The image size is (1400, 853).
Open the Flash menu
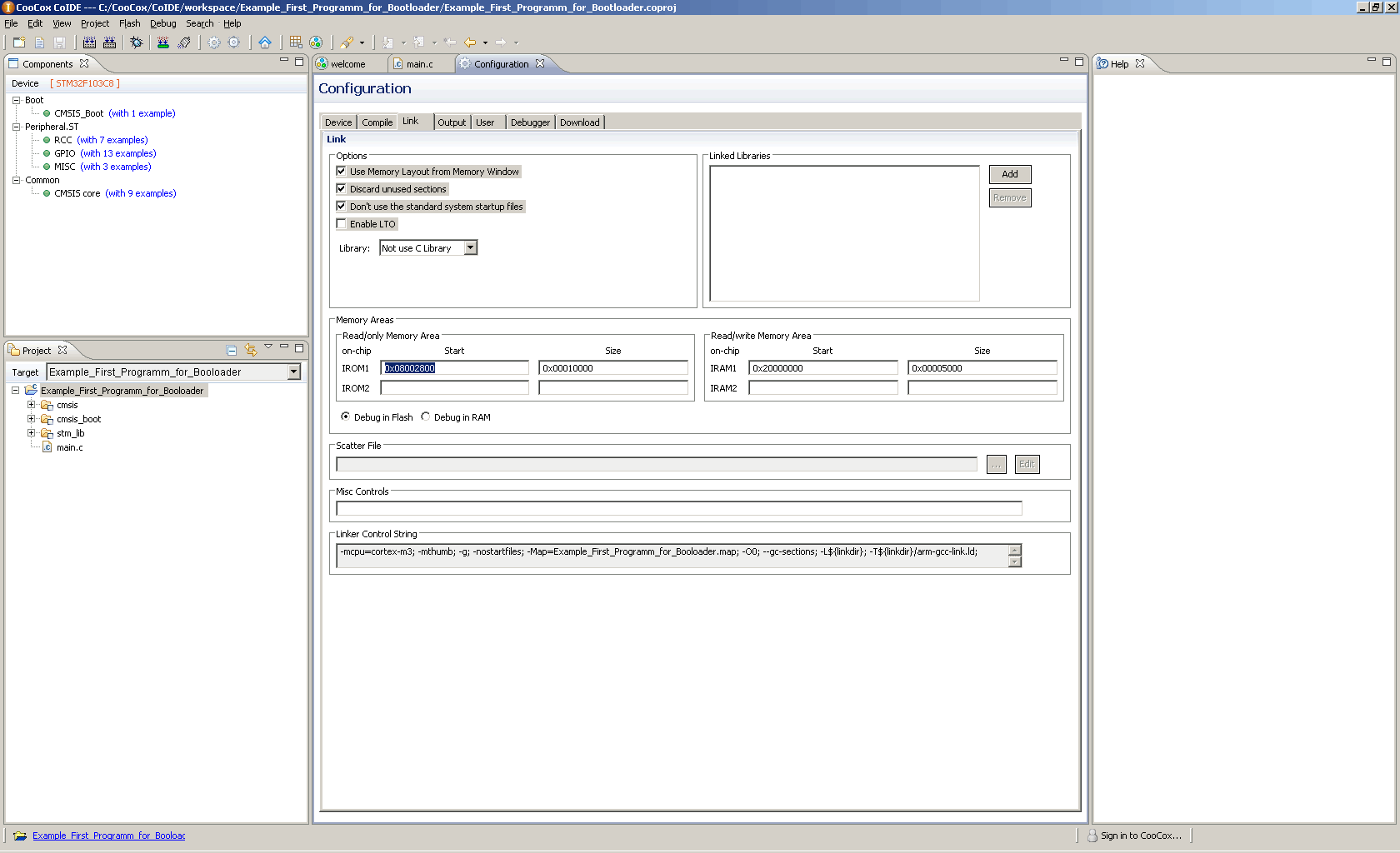click(129, 23)
